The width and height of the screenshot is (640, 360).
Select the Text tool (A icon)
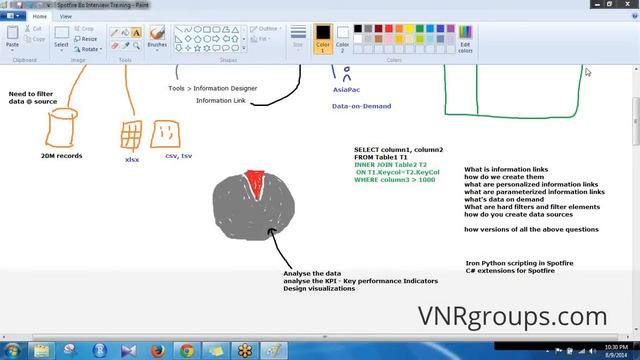pyautogui.click(x=136, y=33)
